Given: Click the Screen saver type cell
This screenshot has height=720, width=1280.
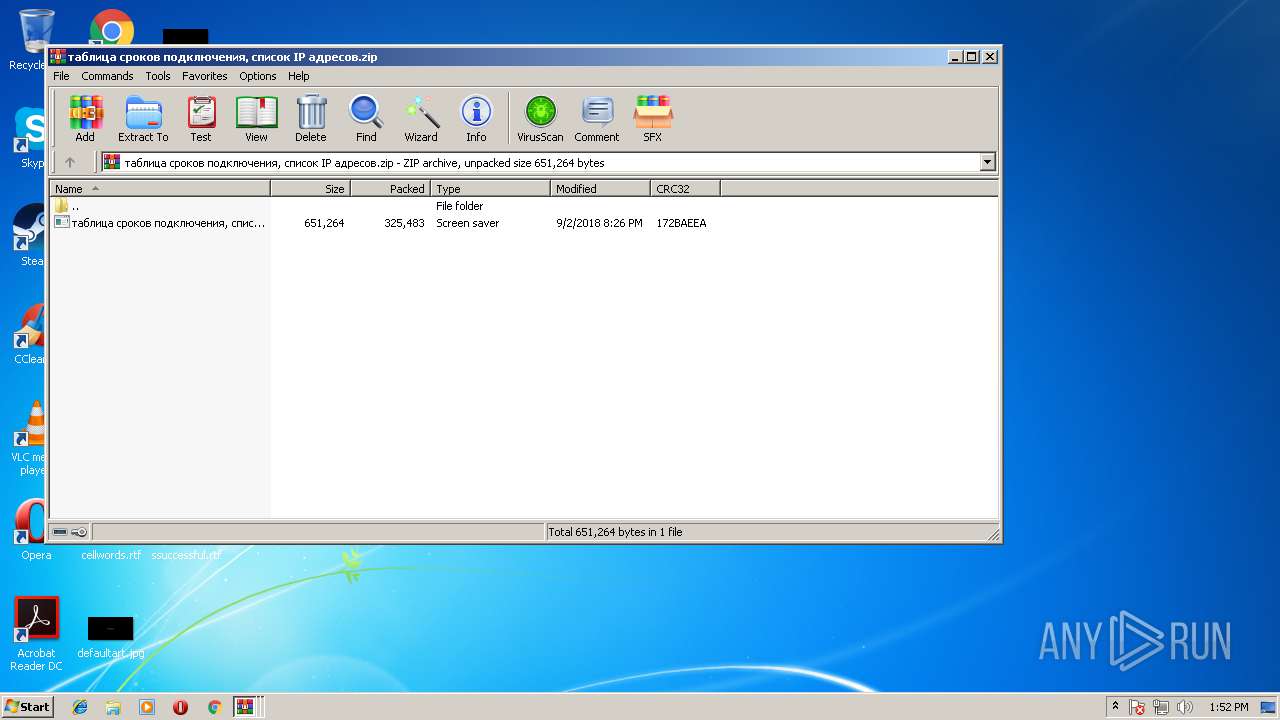Looking at the screenshot, I should tap(467, 223).
